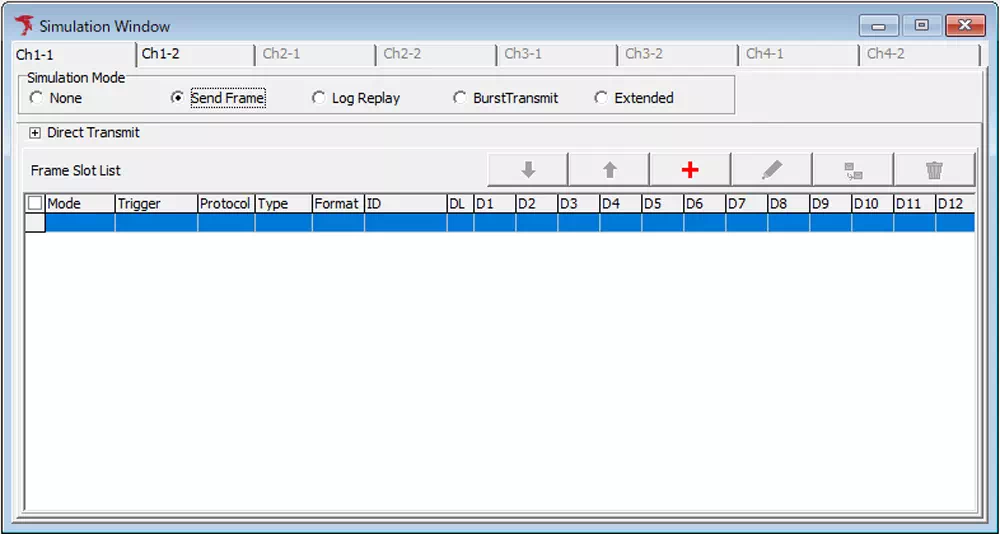Select the None simulation mode
Viewport: 1000px width, 534px height.
click(37, 98)
